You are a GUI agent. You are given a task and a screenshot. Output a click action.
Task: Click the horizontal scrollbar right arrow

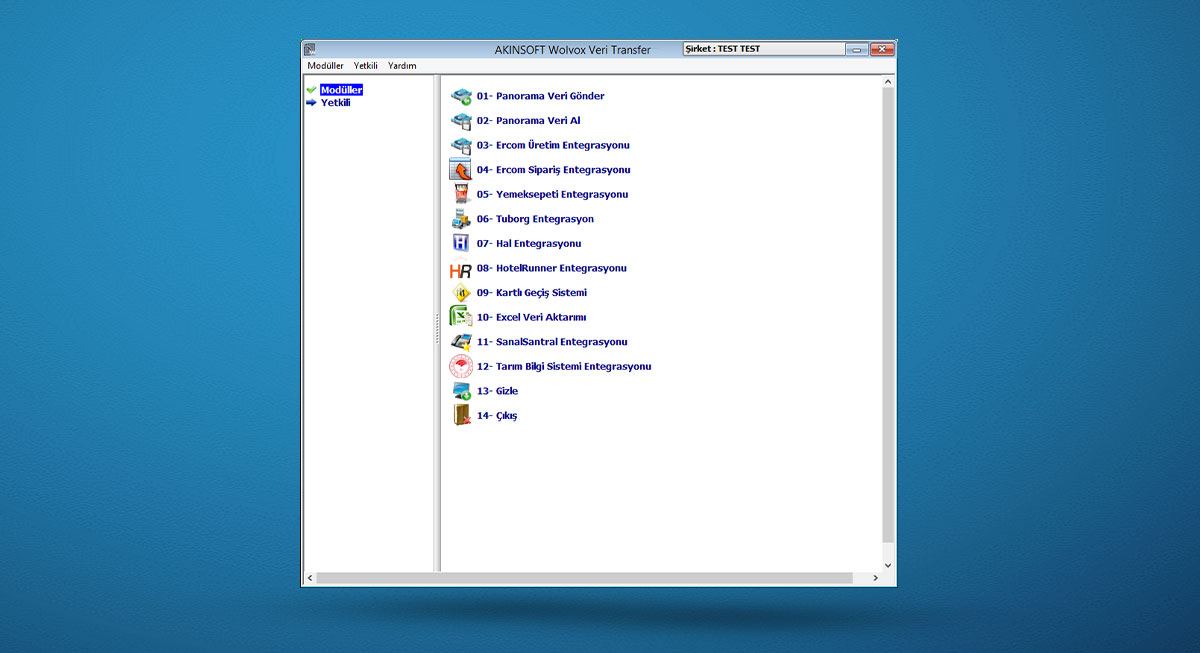click(x=875, y=578)
